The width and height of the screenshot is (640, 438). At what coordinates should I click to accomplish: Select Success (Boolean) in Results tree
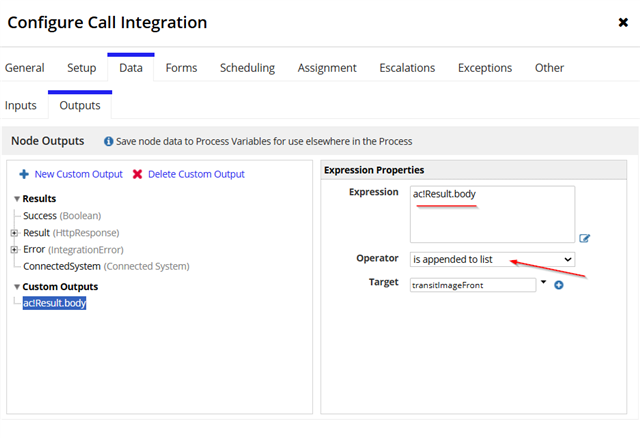click(62, 216)
